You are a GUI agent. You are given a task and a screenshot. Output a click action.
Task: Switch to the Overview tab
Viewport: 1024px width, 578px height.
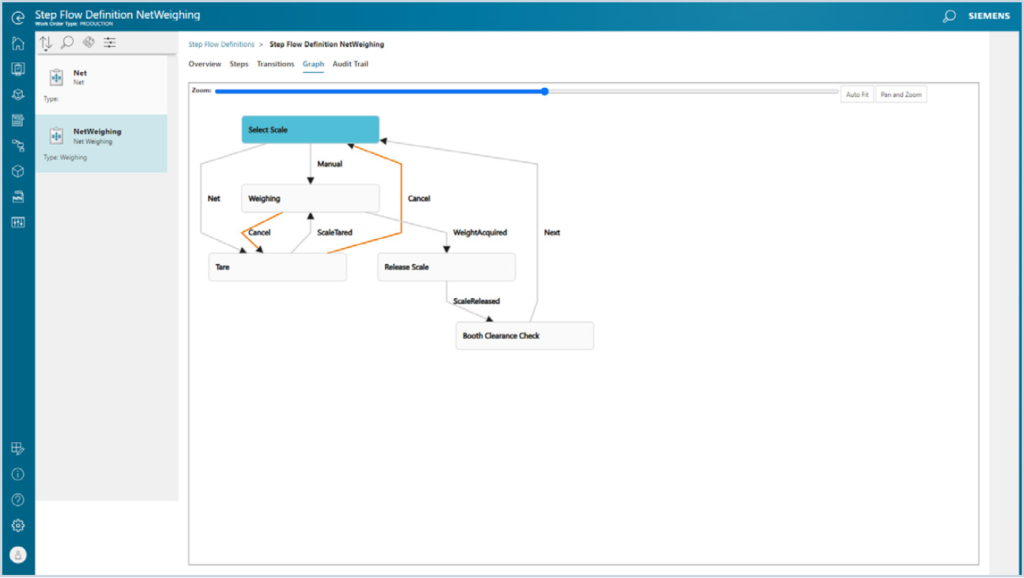(205, 64)
